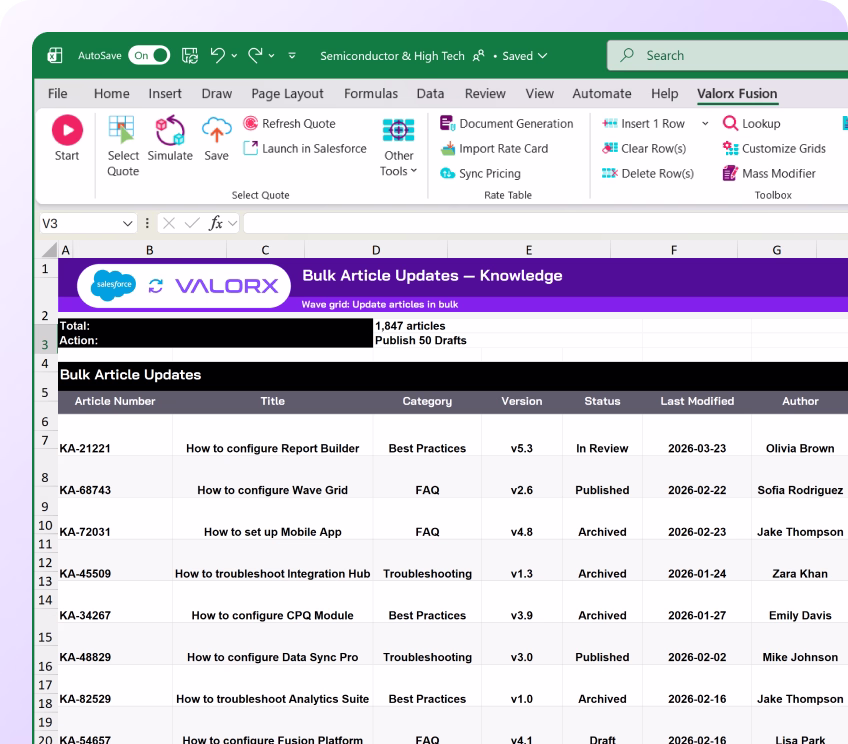The image size is (848, 744).
Task: Click the formula bar cancel X
Action: click(x=169, y=223)
